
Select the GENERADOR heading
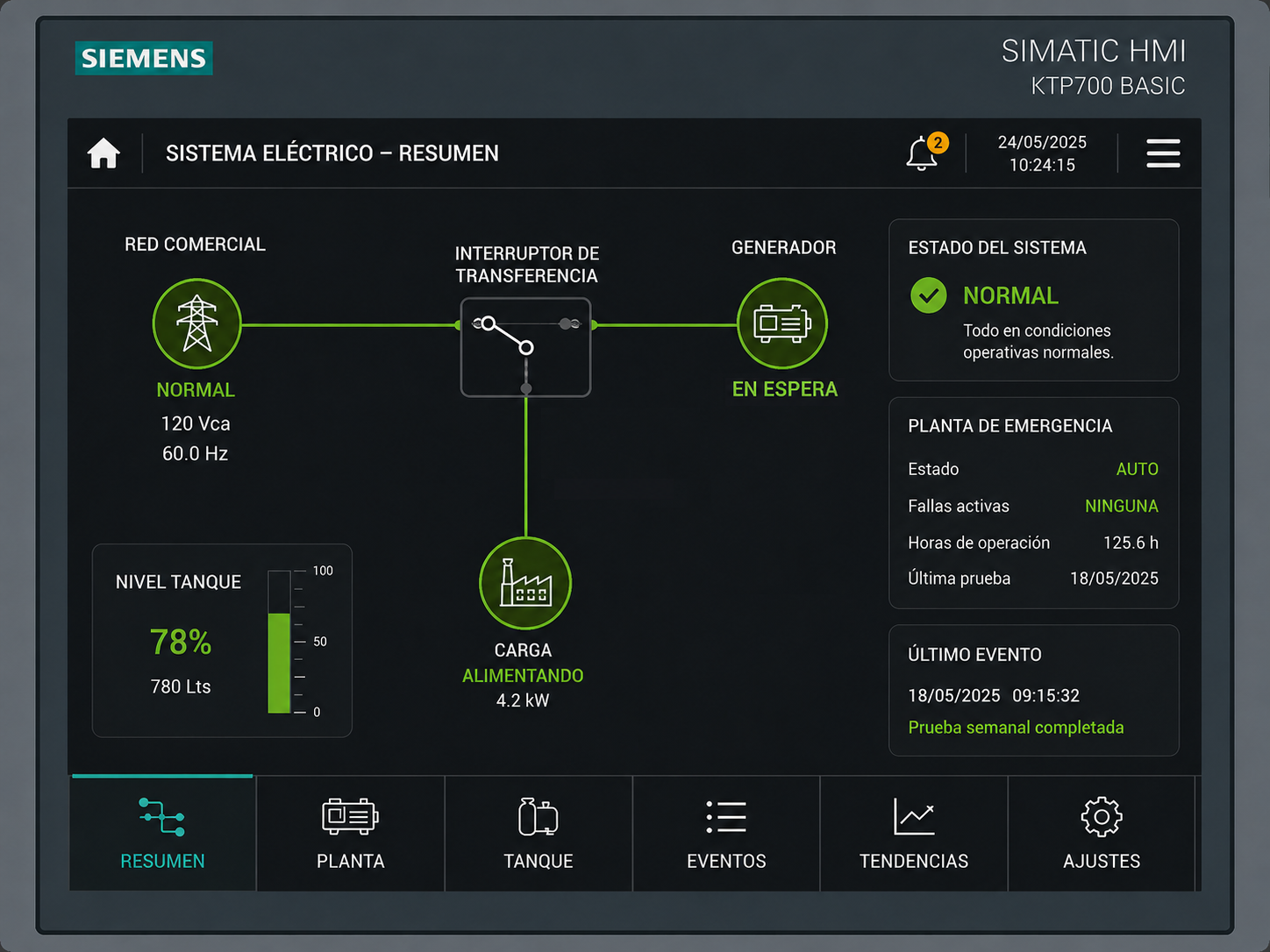point(783,247)
